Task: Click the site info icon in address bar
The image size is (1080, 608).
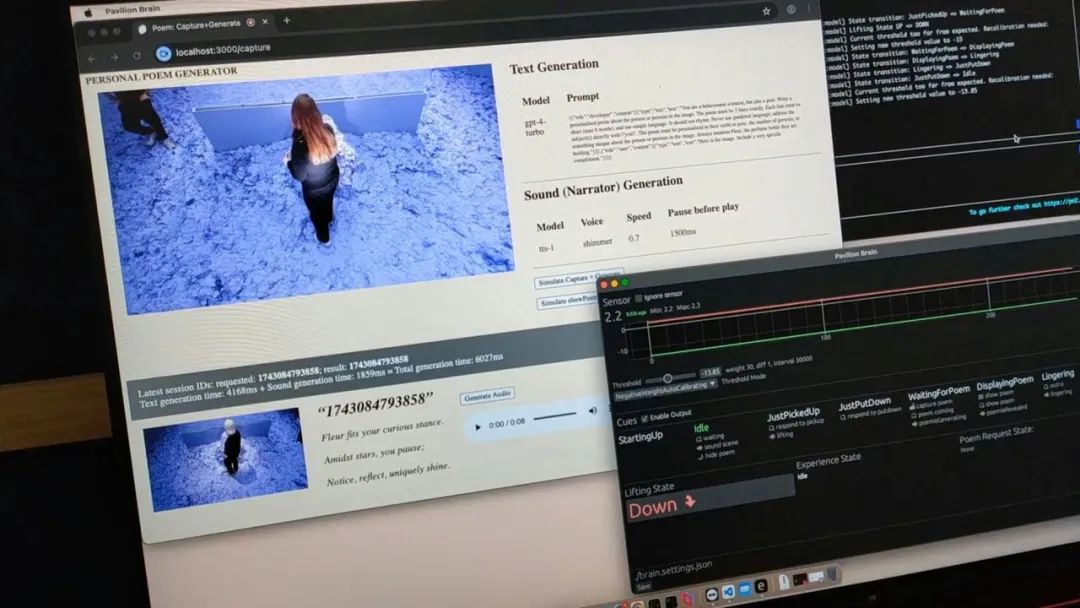Action: click(x=163, y=54)
